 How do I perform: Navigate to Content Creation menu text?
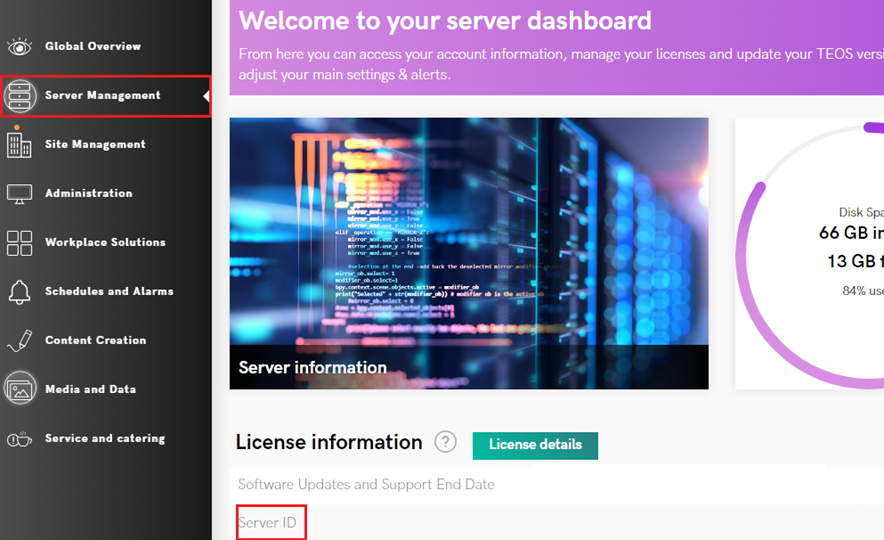[95, 340]
